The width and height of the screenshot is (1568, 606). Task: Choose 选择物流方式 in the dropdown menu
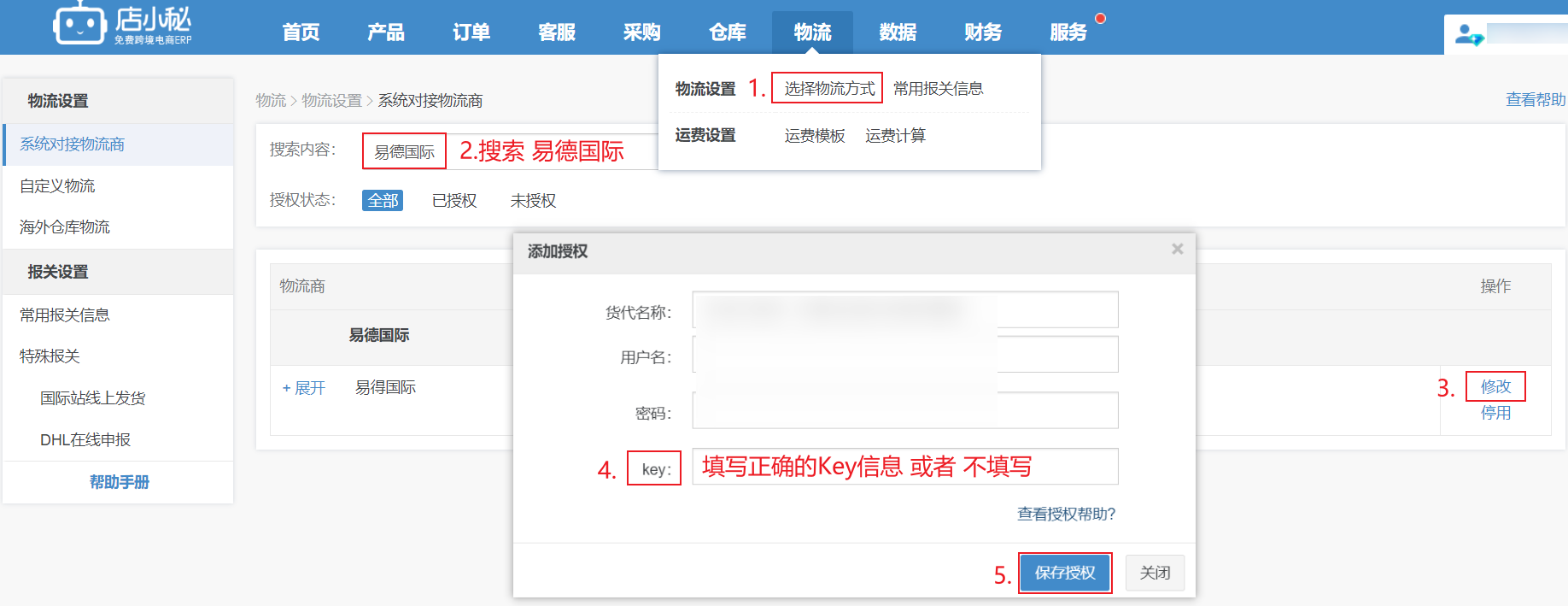click(x=829, y=88)
